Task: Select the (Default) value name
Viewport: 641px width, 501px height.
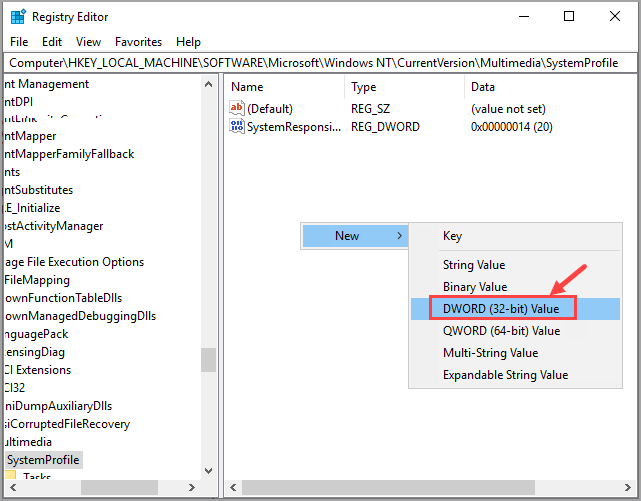Action: coord(270,109)
